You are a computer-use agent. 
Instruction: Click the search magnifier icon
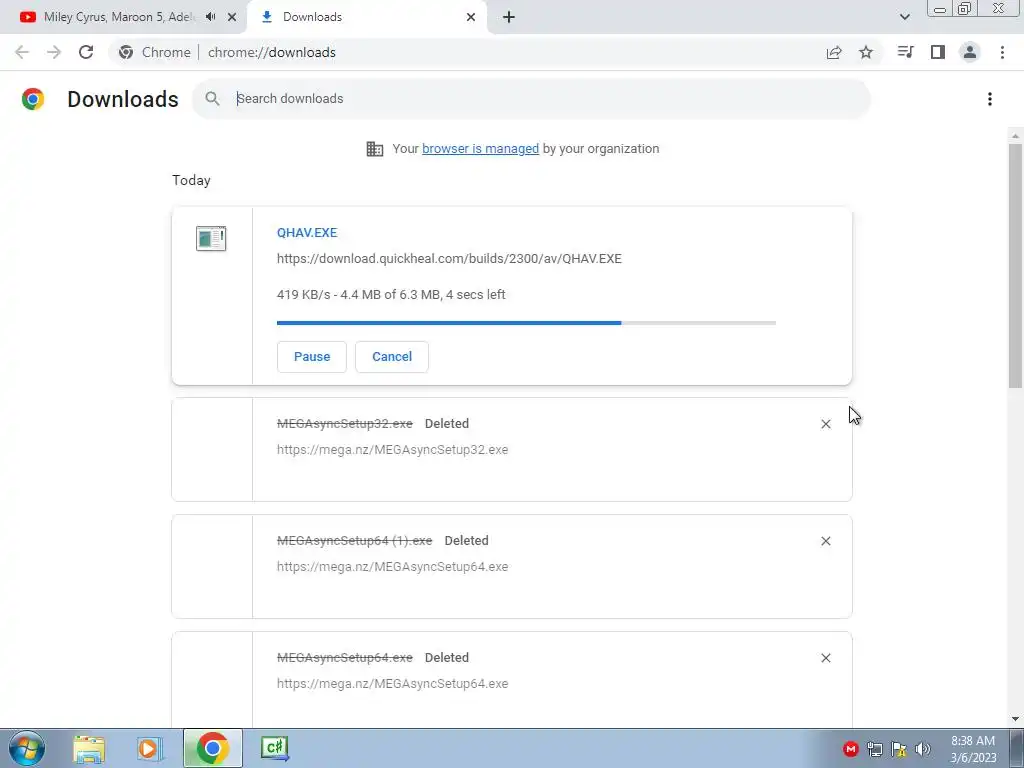[212, 99]
